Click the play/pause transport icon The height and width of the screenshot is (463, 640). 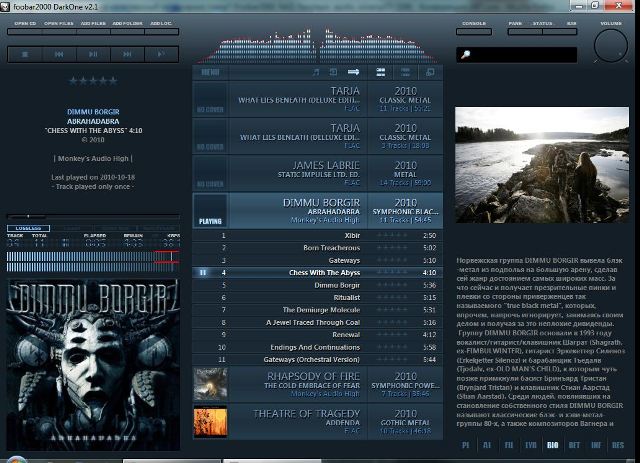click(x=93, y=54)
